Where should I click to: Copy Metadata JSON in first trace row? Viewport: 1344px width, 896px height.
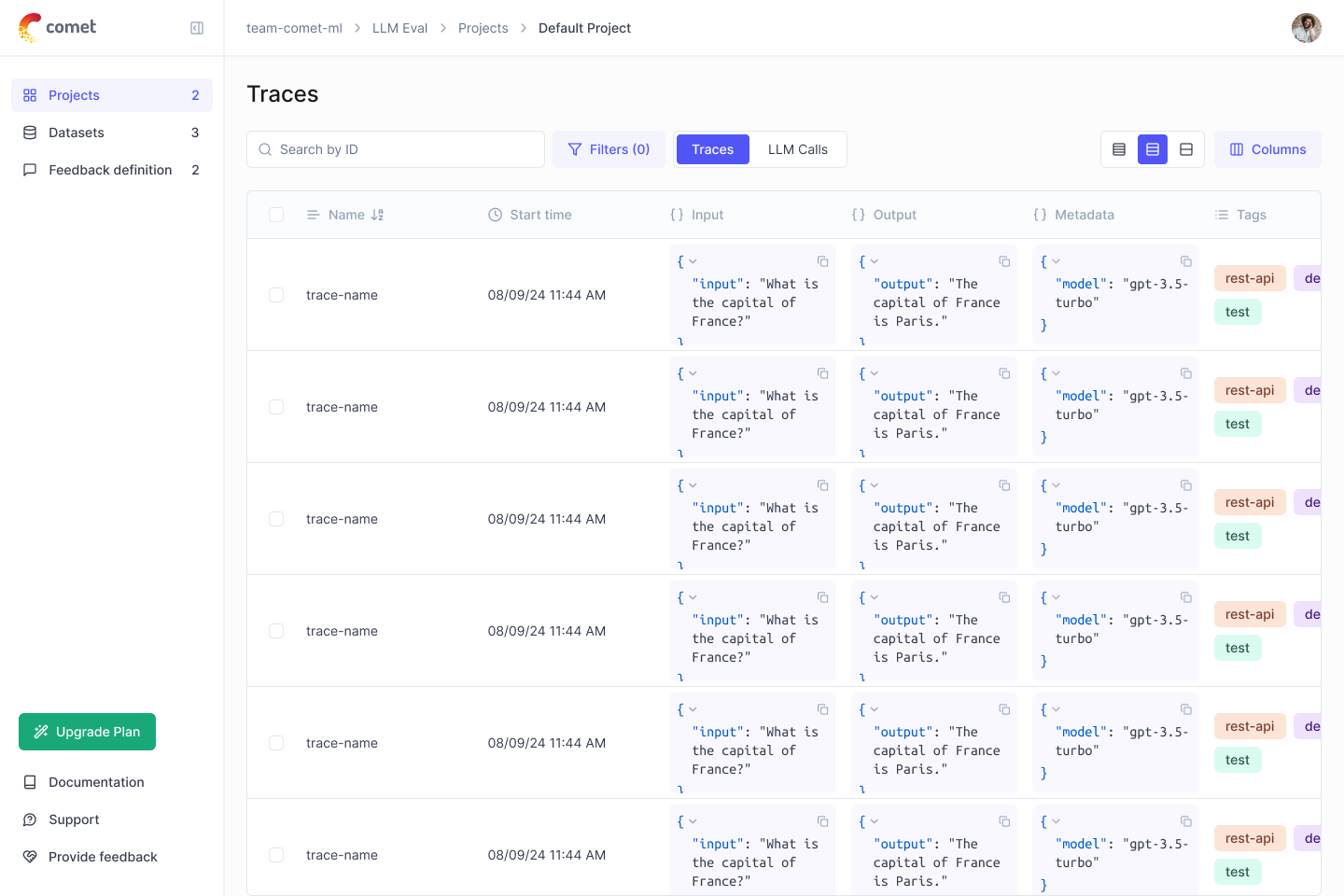pos(1185,261)
